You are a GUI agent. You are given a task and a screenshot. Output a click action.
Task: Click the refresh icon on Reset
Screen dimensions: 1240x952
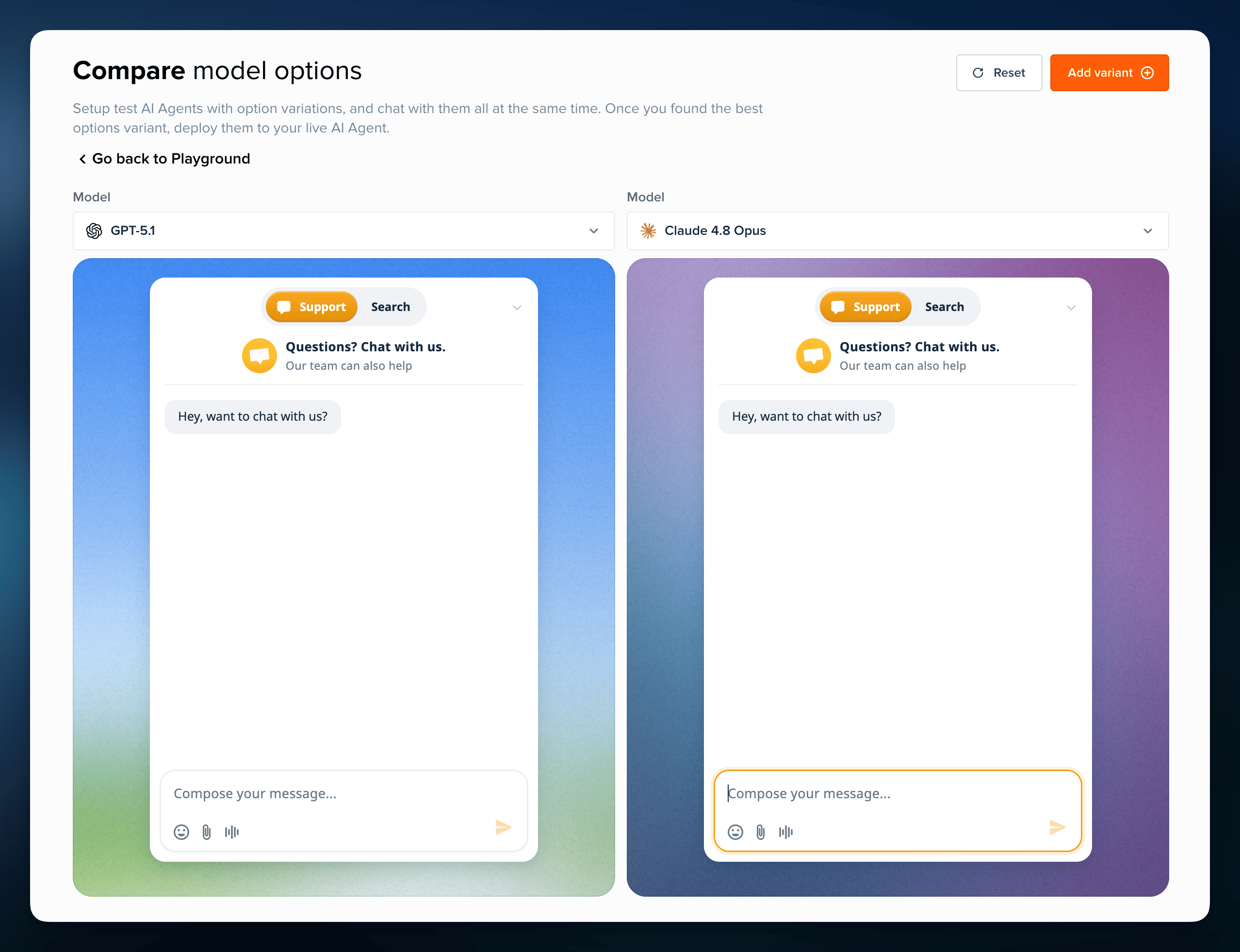[978, 72]
